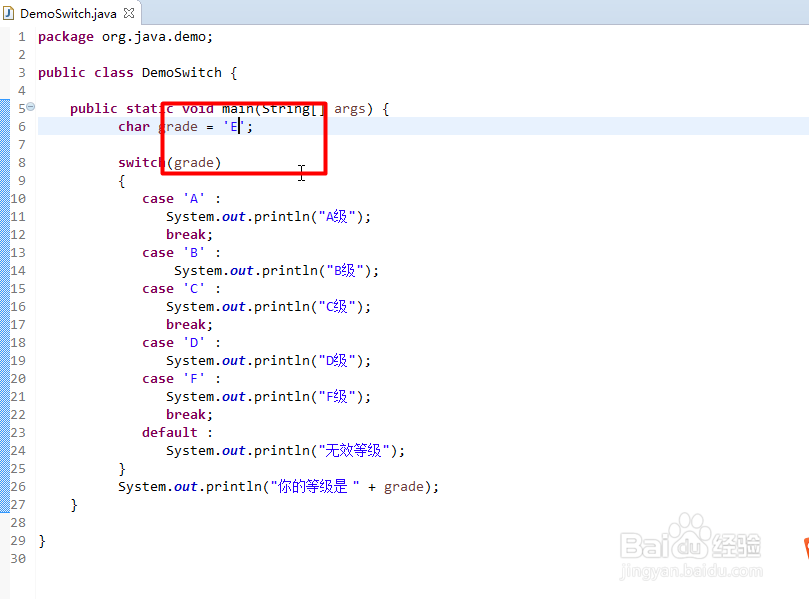Click closing brace on line 29
Screen dimensions: 809x599
tap(42, 541)
